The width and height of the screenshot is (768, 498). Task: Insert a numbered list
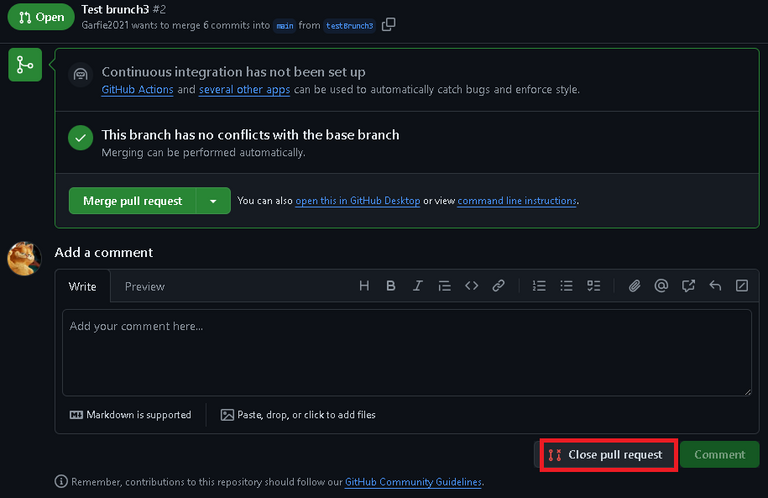coord(539,286)
